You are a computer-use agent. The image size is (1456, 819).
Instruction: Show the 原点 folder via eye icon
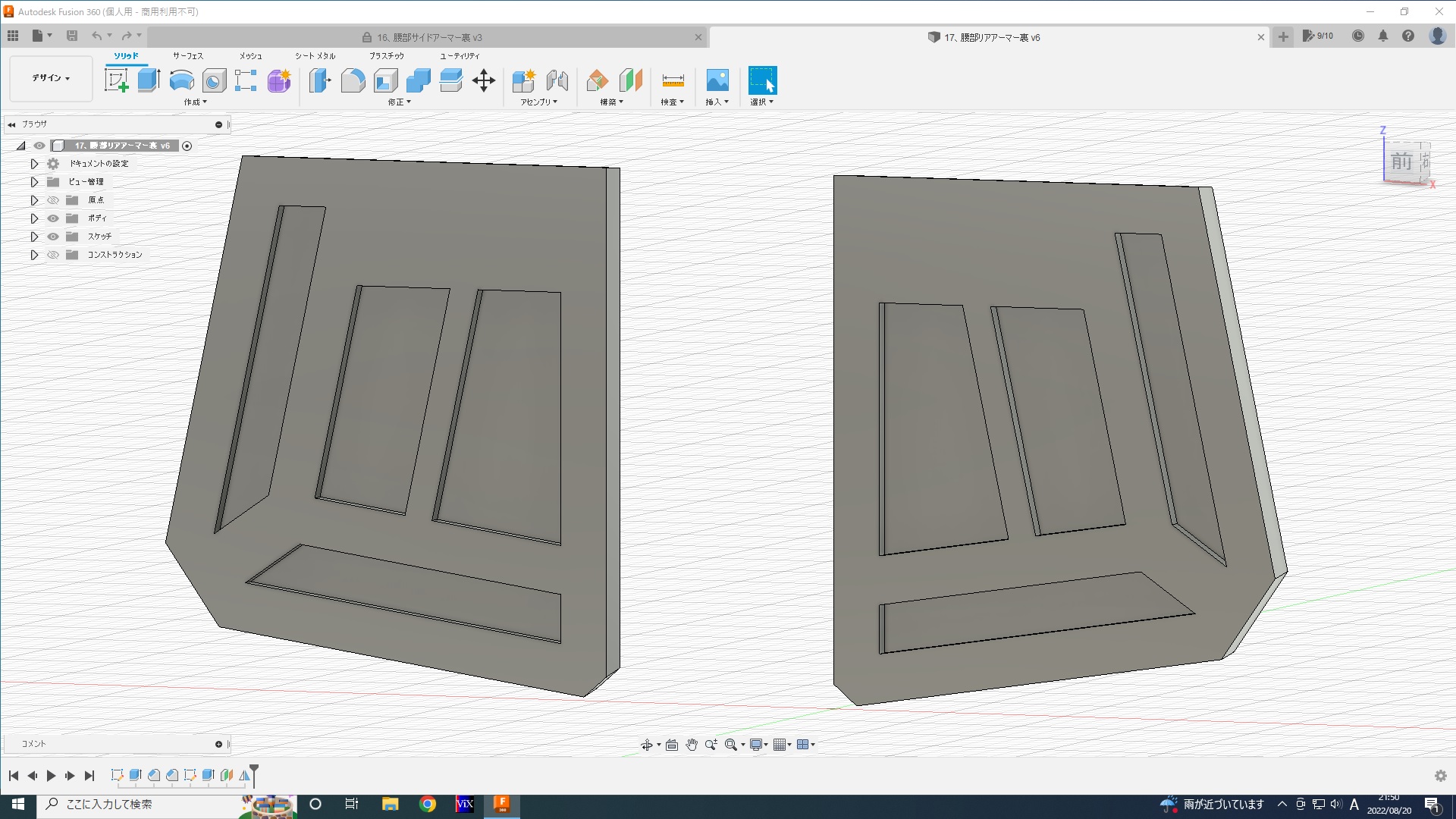click(x=53, y=200)
